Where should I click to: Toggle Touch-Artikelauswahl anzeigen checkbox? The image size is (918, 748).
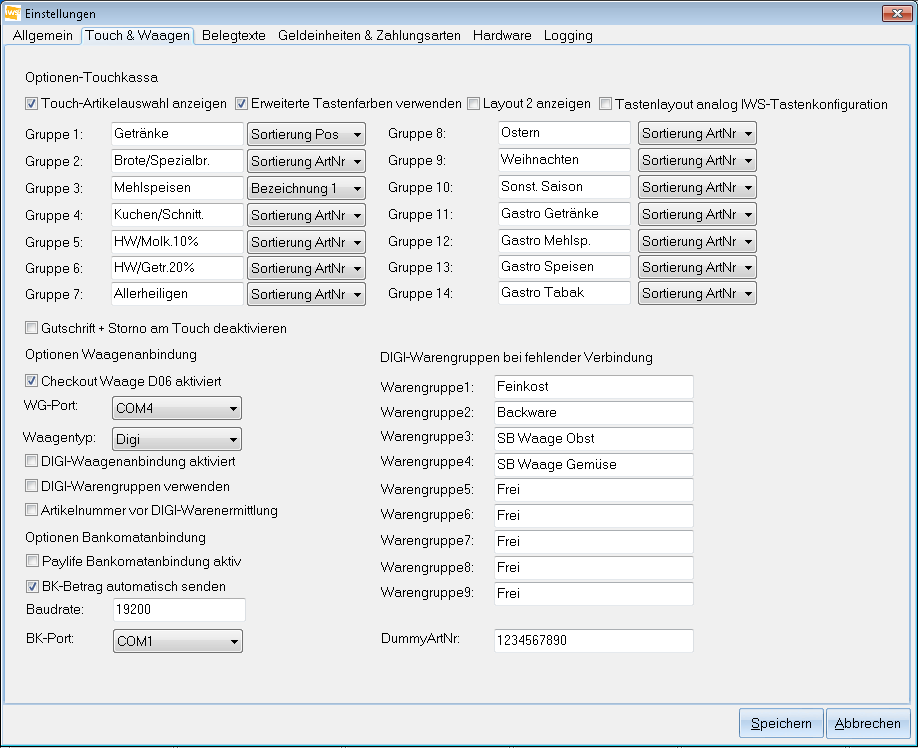(32, 104)
